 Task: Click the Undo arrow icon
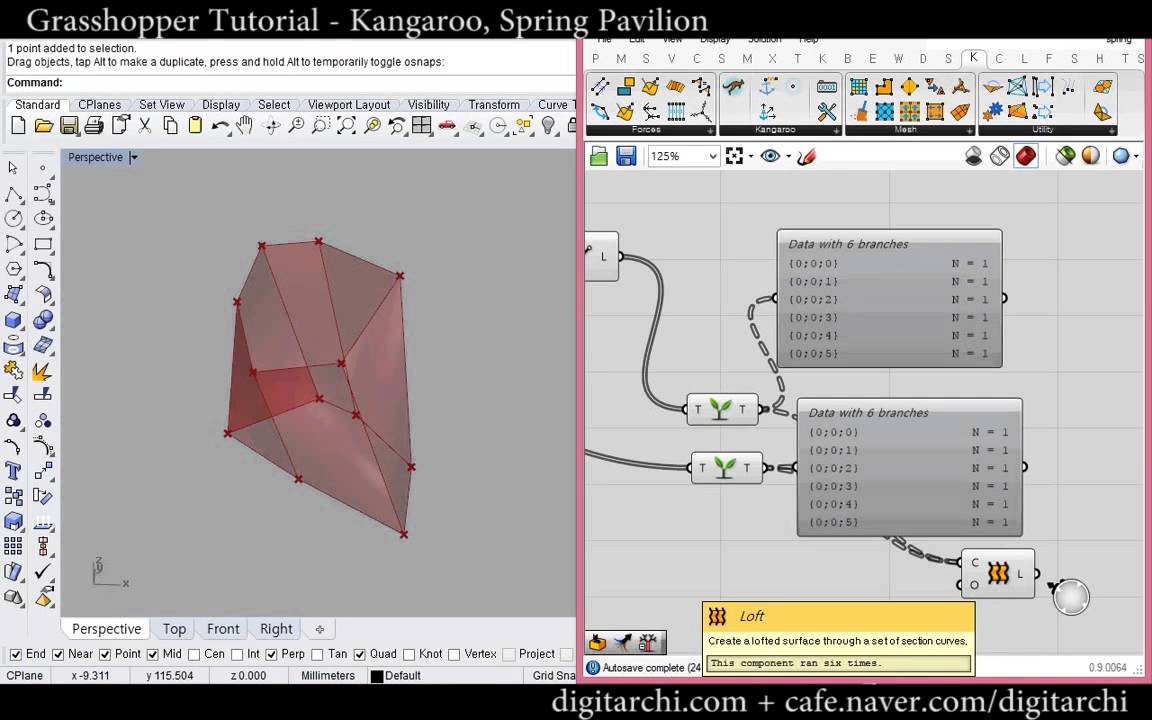220,126
